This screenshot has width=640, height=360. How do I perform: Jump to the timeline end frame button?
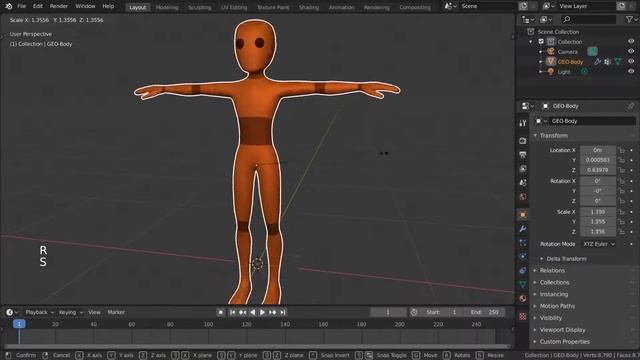tap(282, 312)
